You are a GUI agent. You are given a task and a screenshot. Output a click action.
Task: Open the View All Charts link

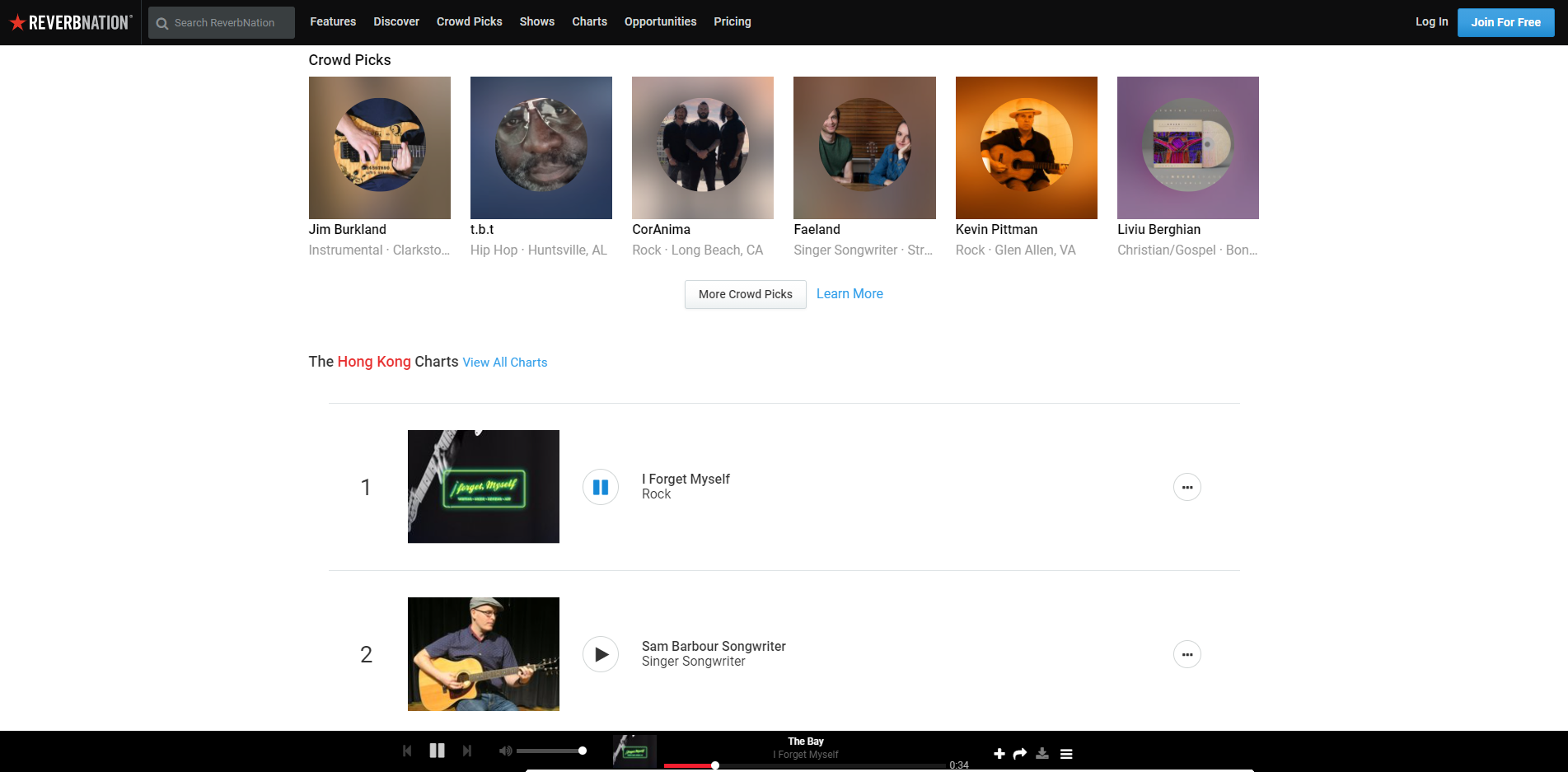tap(504, 363)
